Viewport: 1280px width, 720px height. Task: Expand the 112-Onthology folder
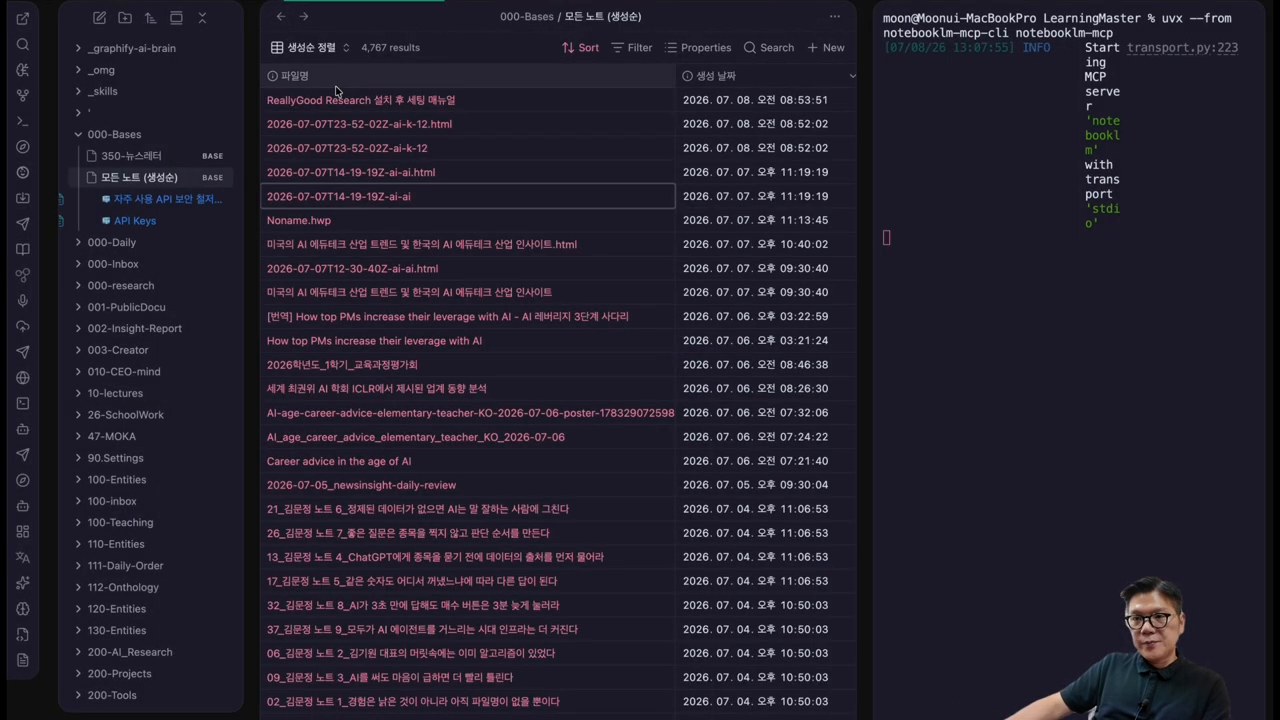(78, 587)
